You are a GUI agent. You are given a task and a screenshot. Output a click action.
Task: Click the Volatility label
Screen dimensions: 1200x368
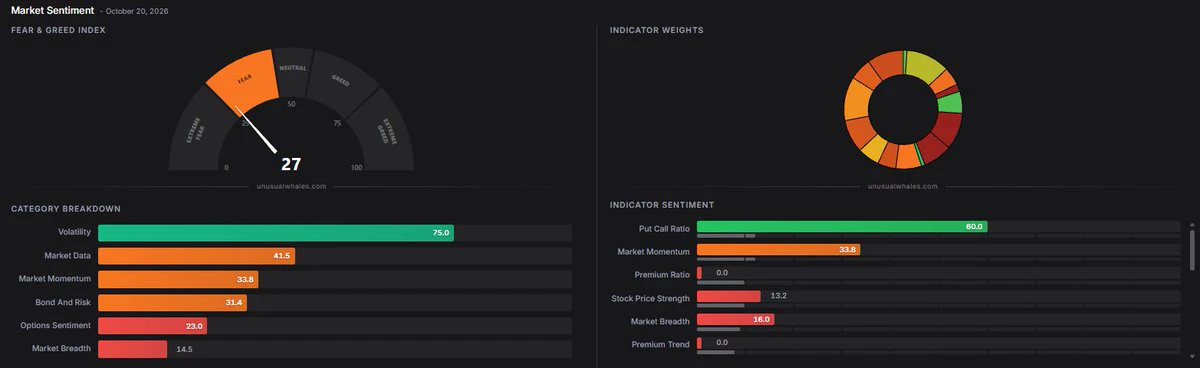pos(75,233)
